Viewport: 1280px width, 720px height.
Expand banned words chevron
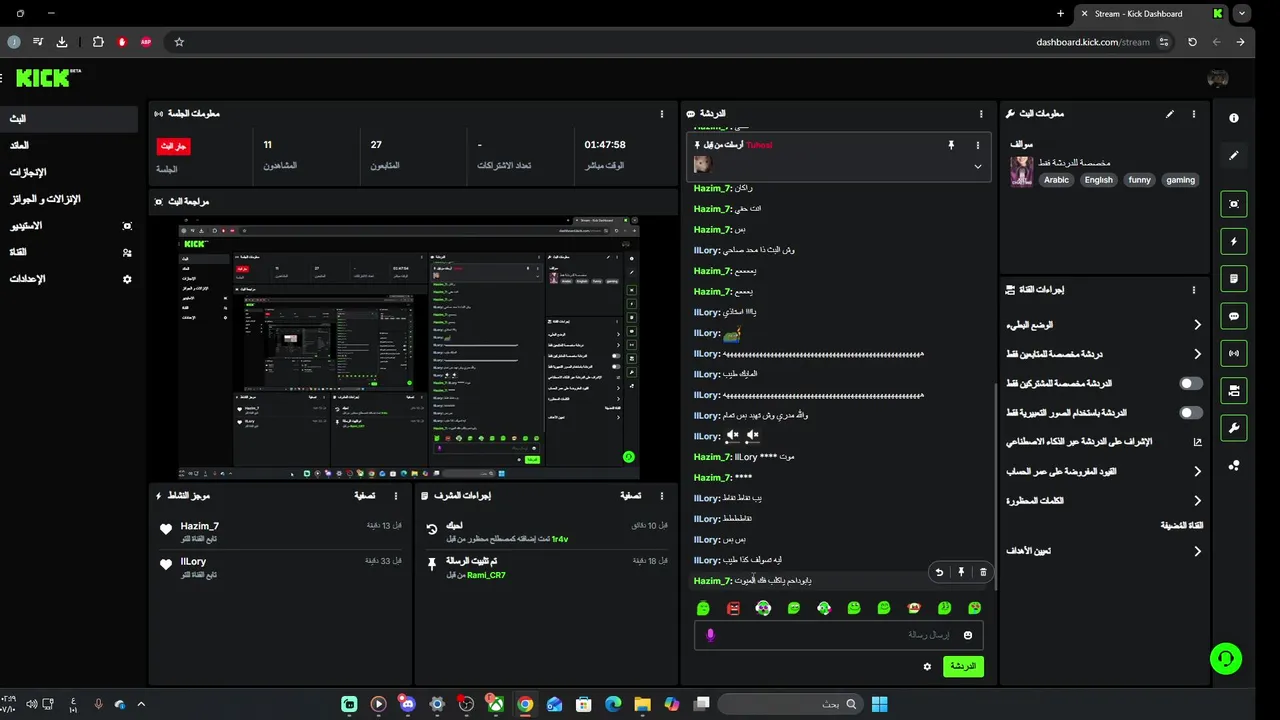point(1197,501)
